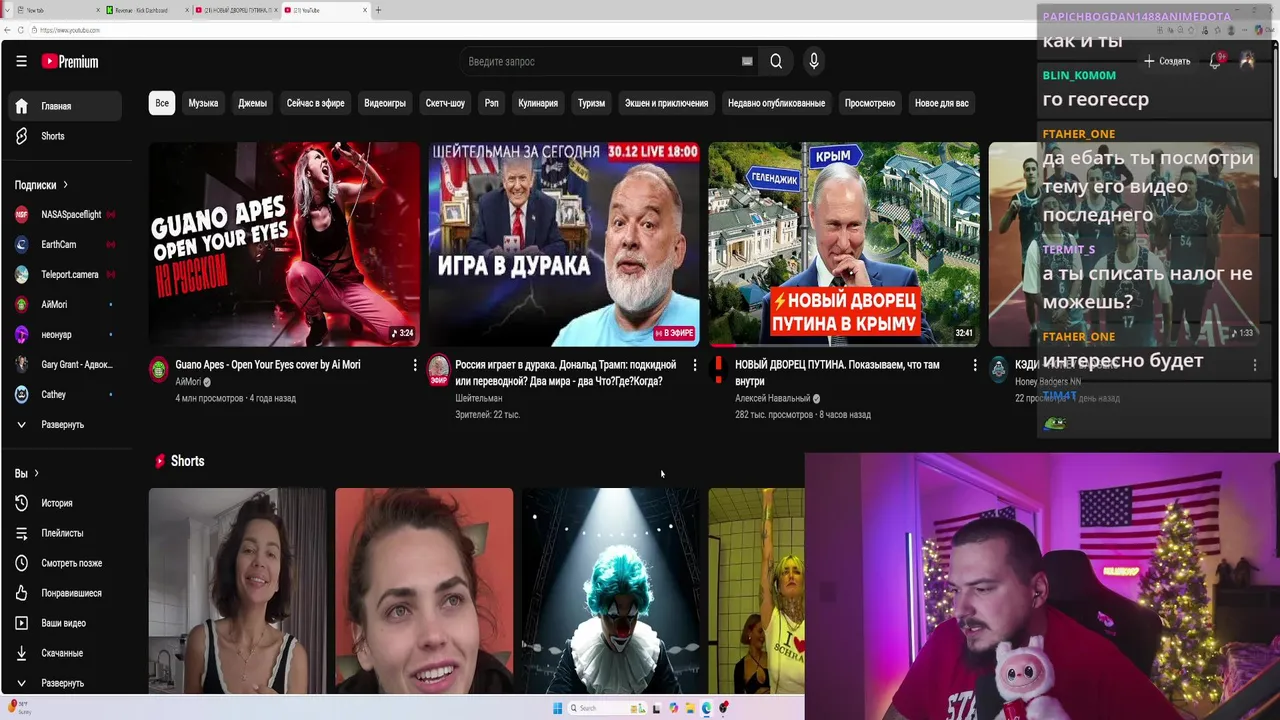Open АйМori subscription in sidebar
The width and height of the screenshot is (1280, 720).
pyautogui.click(x=65, y=304)
